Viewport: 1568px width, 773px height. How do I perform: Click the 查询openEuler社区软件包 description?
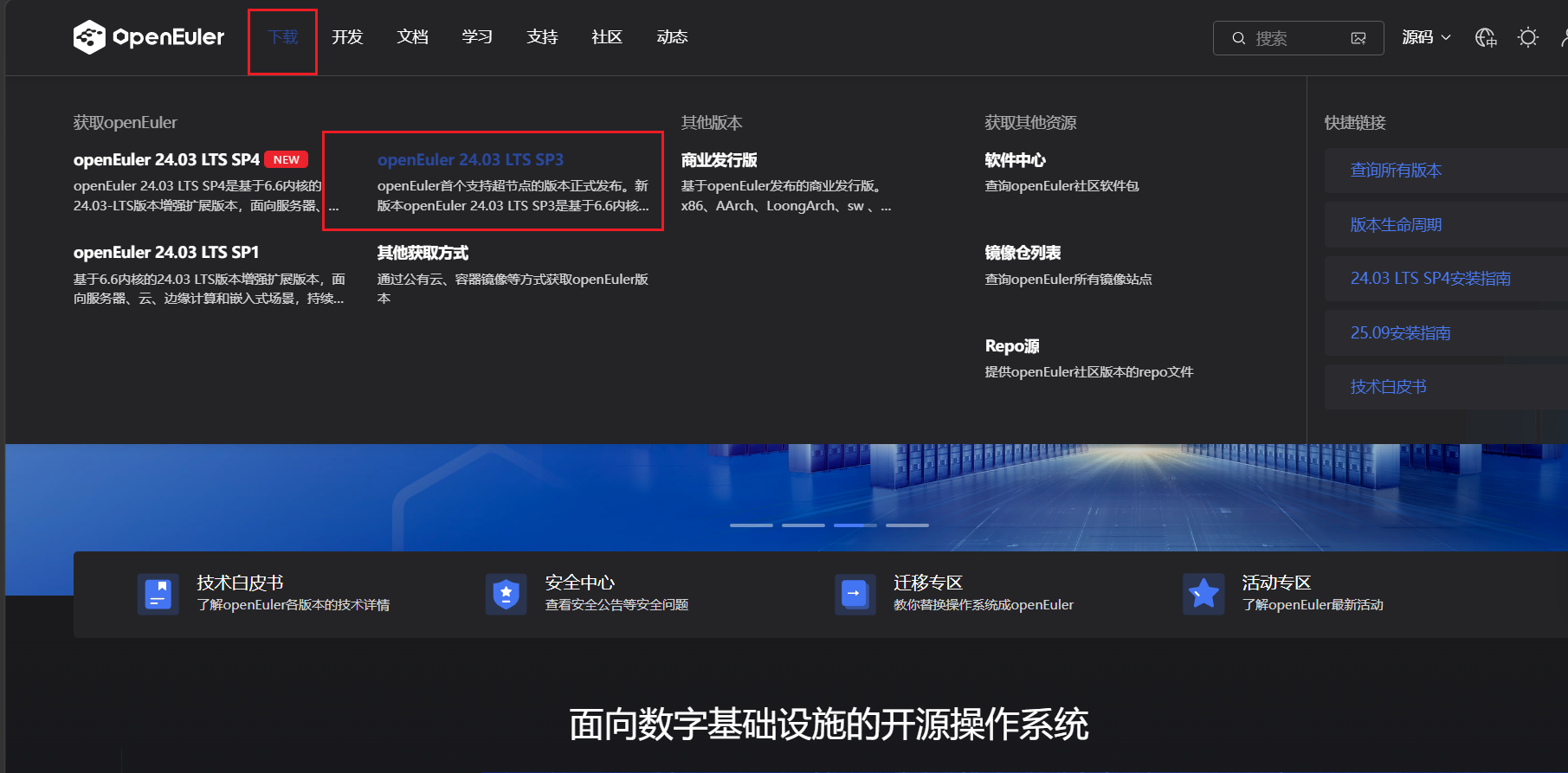pyautogui.click(x=1062, y=186)
